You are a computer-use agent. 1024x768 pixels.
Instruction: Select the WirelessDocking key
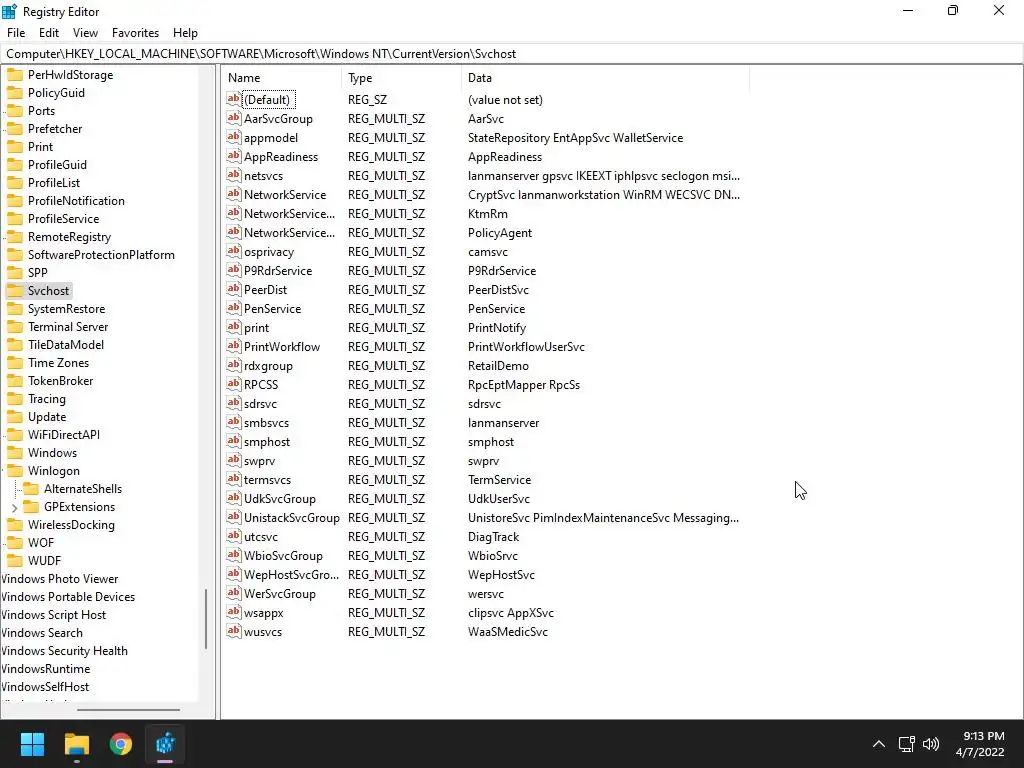click(x=71, y=524)
